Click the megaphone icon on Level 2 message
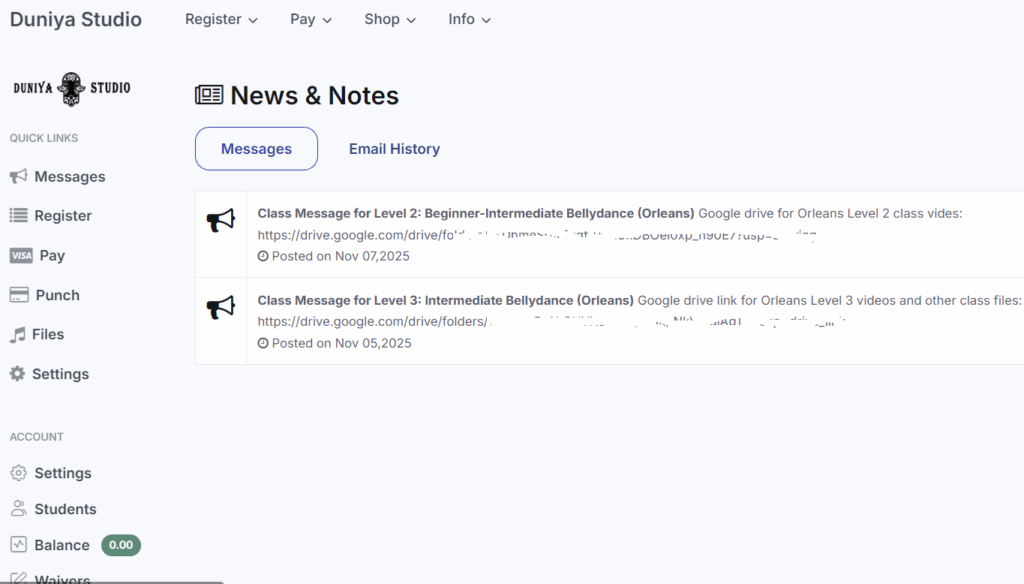This screenshot has width=1024, height=584. pos(220,221)
